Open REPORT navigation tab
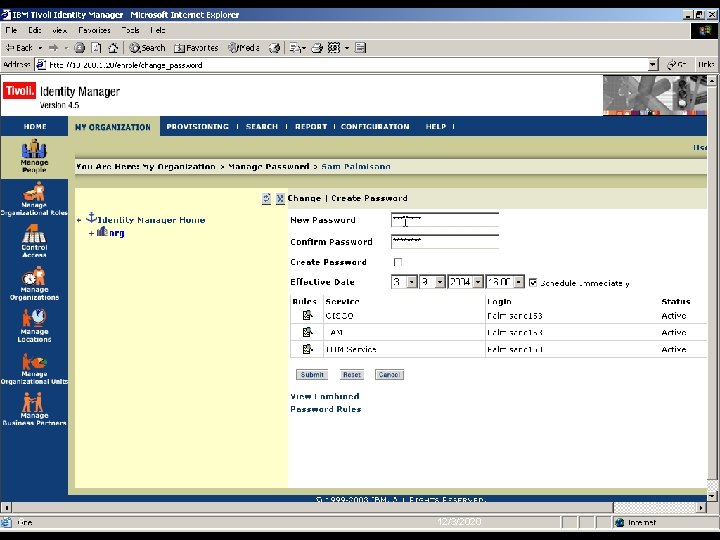This screenshot has width=720, height=540. pyautogui.click(x=311, y=126)
